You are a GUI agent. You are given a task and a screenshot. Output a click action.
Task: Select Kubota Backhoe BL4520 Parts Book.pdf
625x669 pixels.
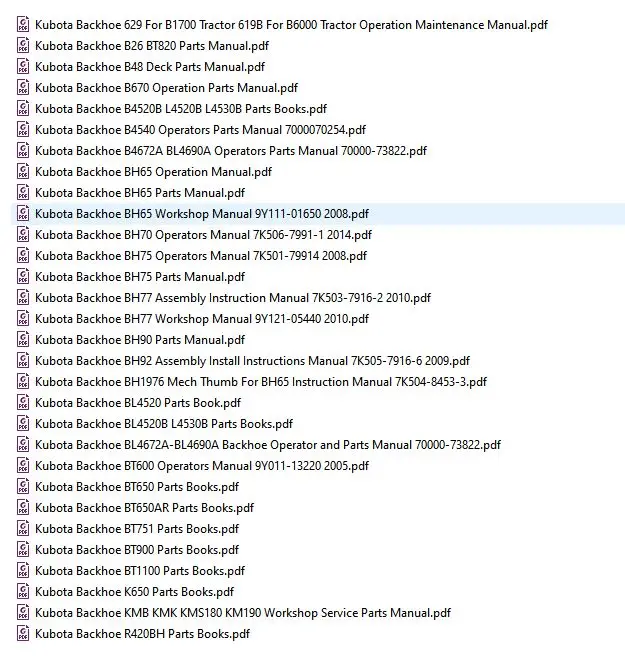coord(138,403)
